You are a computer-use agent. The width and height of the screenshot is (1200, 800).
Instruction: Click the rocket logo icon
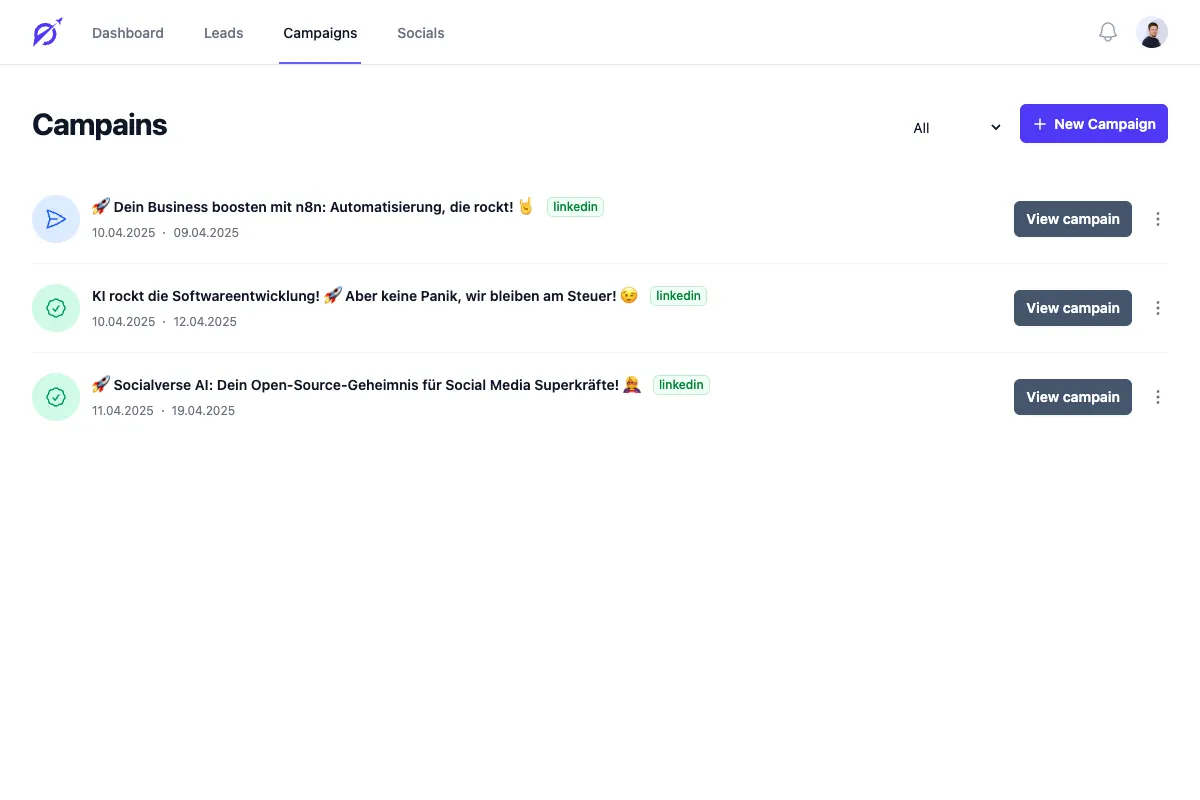click(x=46, y=32)
